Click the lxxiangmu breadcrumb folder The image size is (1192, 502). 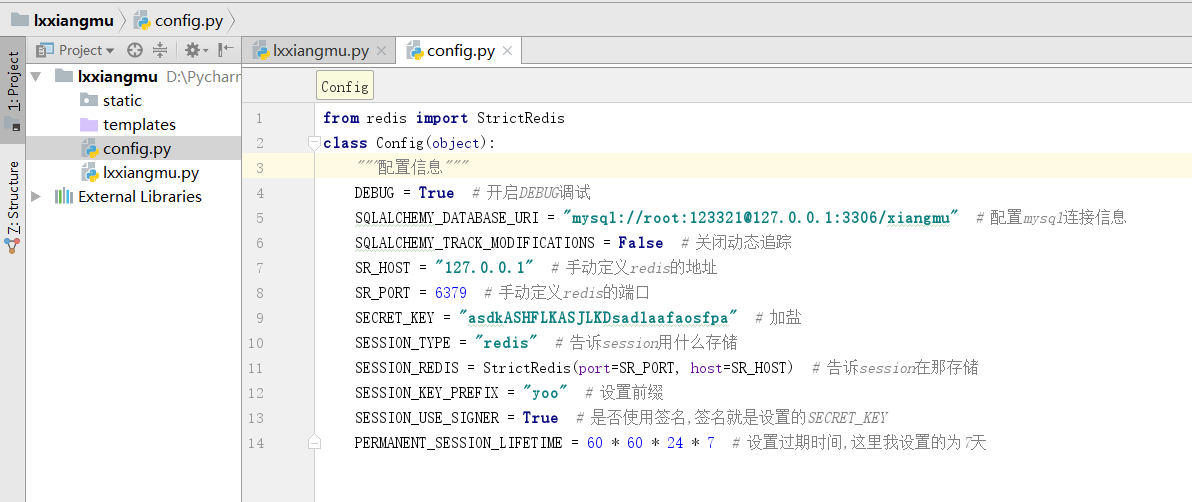[62, 20]
